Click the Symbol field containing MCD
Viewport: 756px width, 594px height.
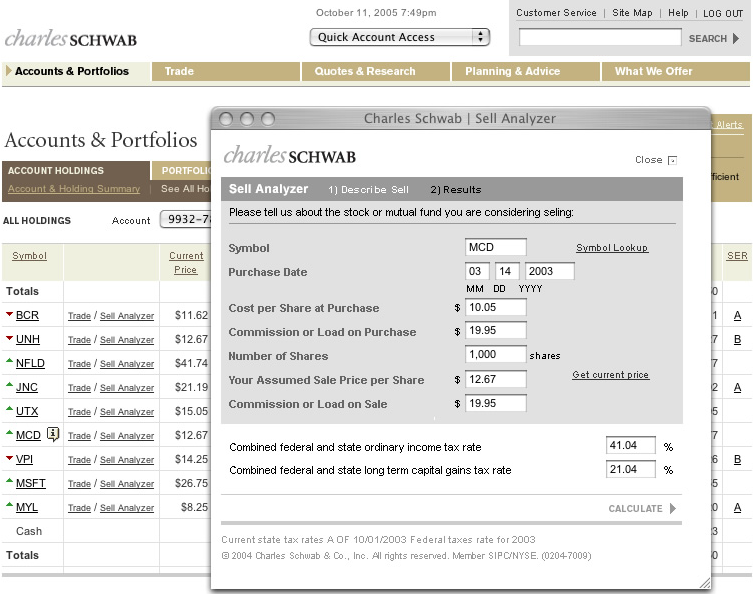click(495, 247)
